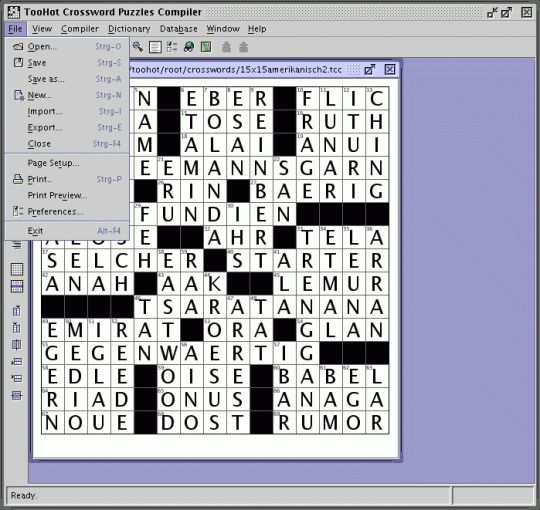This screenshot has height=510, width=540.
Task: Click the Preferences icon in File menu
Action: click(x=18, y=211)
